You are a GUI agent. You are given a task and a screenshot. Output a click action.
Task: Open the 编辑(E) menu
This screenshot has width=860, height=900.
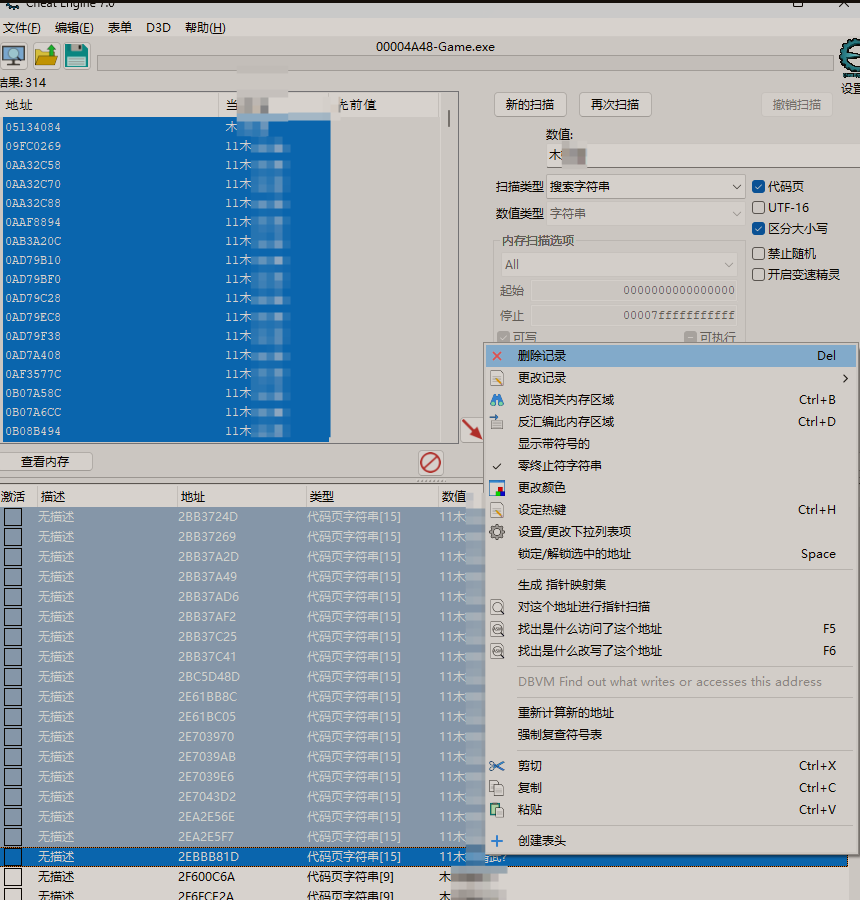(x=74, y=28)
